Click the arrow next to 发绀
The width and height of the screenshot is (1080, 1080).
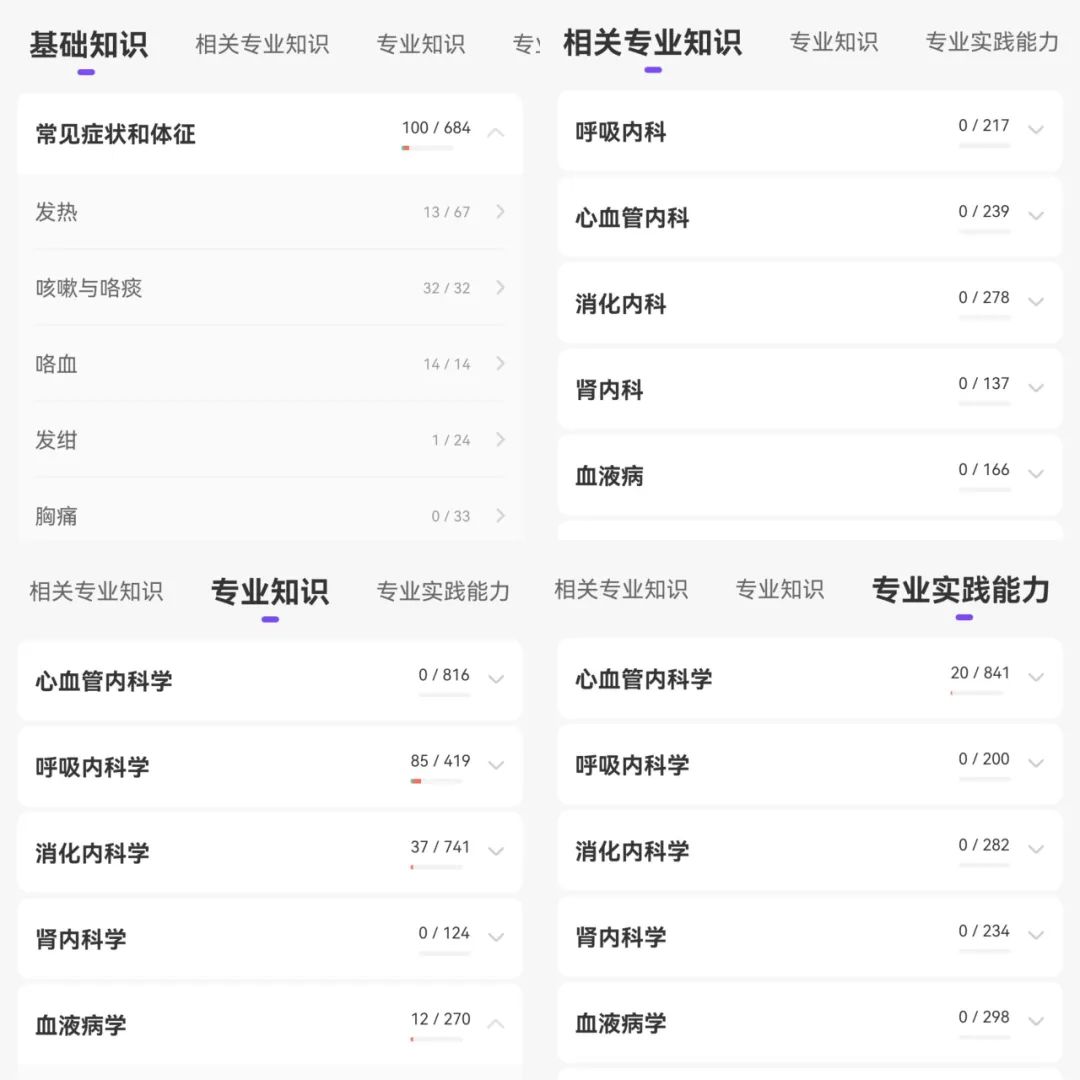pyautogui.click(x=500, y=440)
